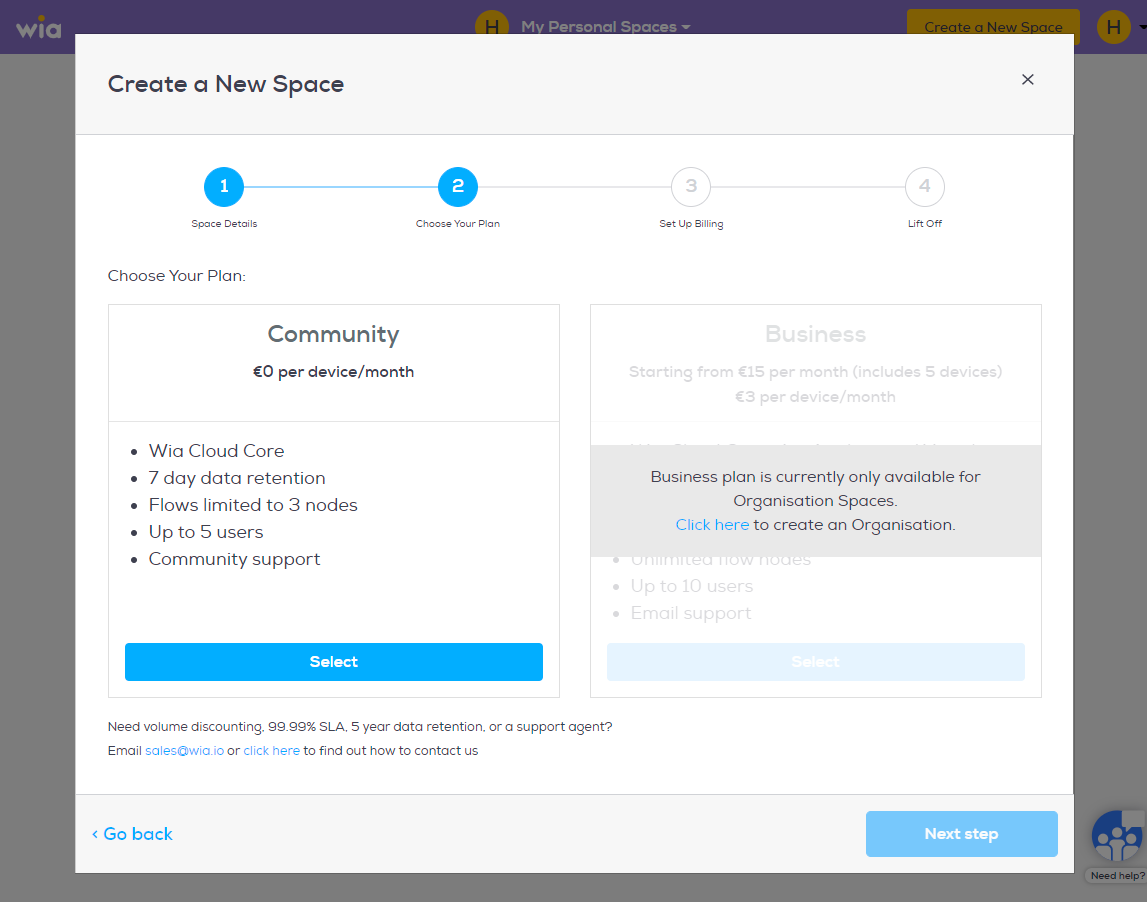
Task: Click here to create an Organisation
Action: pyautogui.click(x=712, y=525)
